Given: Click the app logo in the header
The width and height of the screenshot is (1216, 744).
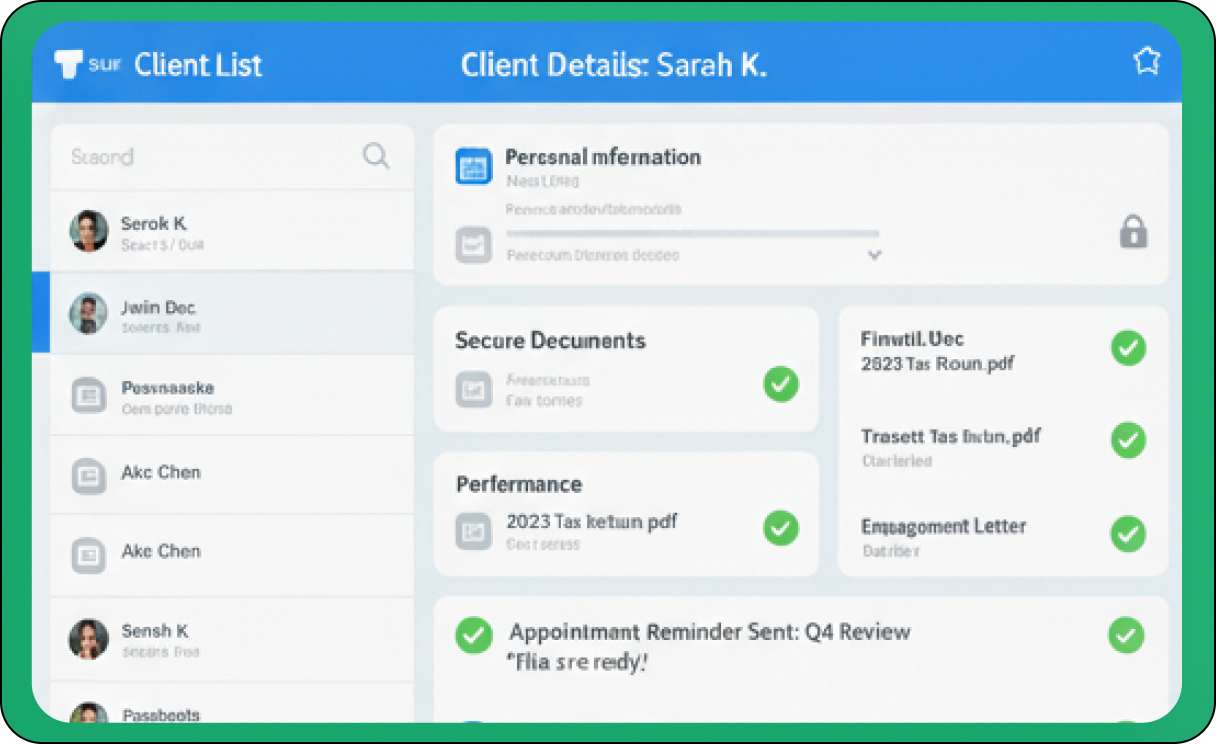Looking at the screenshot, I should [70, 64].
